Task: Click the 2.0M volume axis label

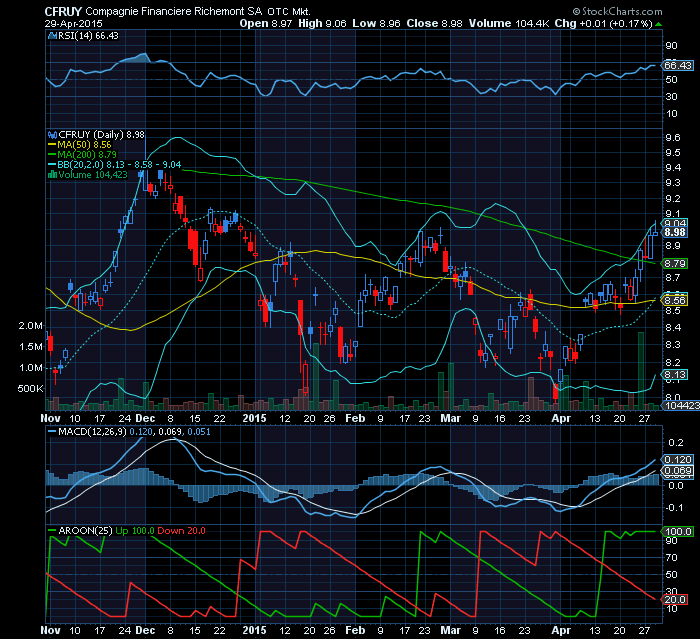Action: (30, 326)
